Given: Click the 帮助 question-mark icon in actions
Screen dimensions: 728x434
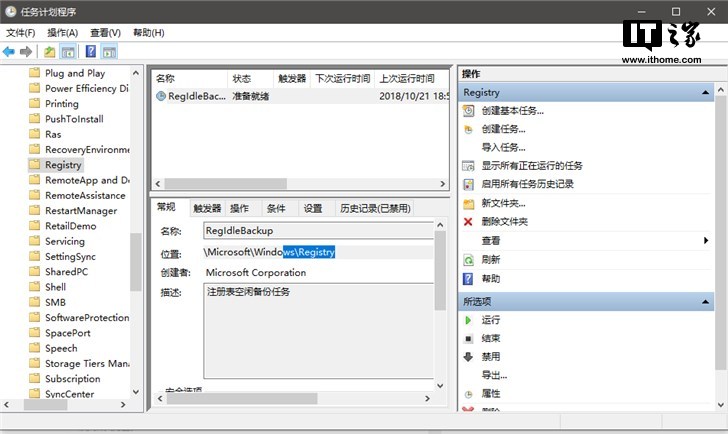Looking at the screenshot, I should point(468,279).
